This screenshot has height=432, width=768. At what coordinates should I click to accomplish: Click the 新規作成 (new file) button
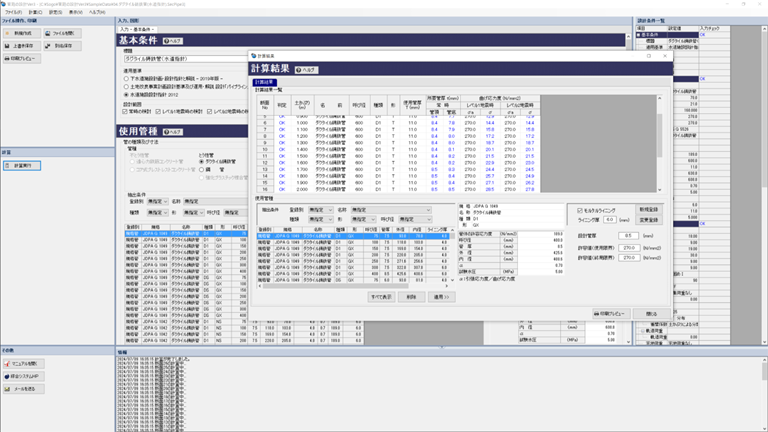[x=22, y=33]
